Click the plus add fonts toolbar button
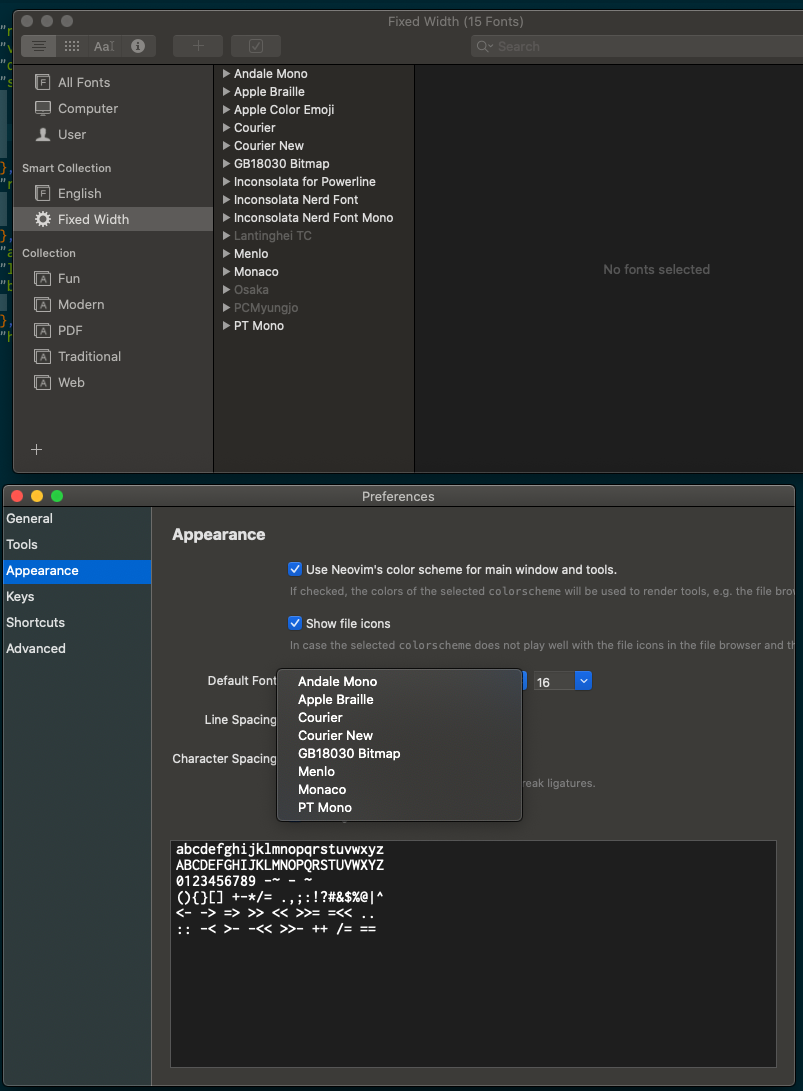This screenshot has width=803, height=1091. tap(198, 46)
